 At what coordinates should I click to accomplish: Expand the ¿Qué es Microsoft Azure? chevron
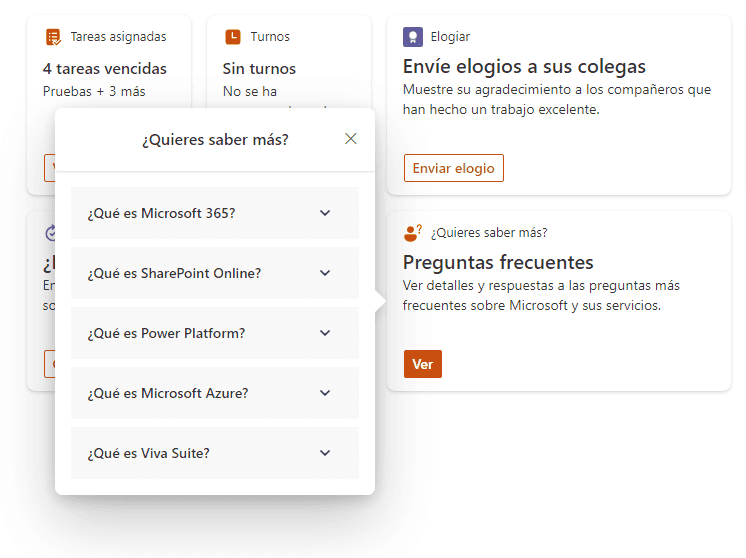click(325, 392)
